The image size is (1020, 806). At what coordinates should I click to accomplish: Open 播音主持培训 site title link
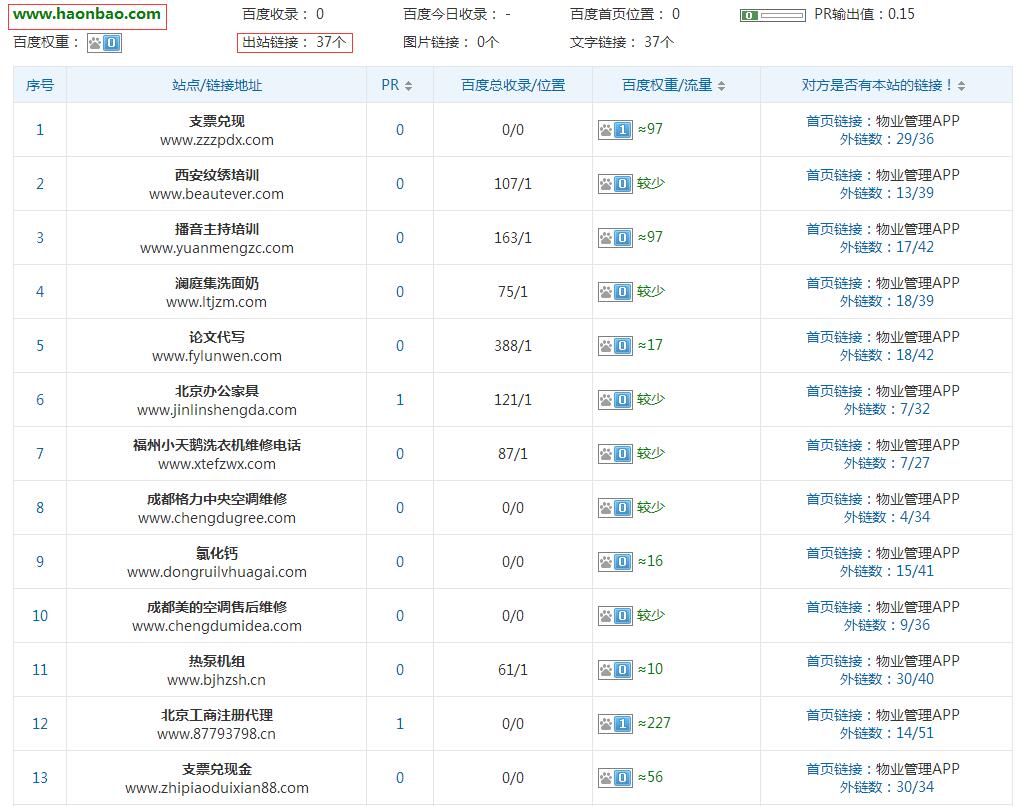click(216, 229)
